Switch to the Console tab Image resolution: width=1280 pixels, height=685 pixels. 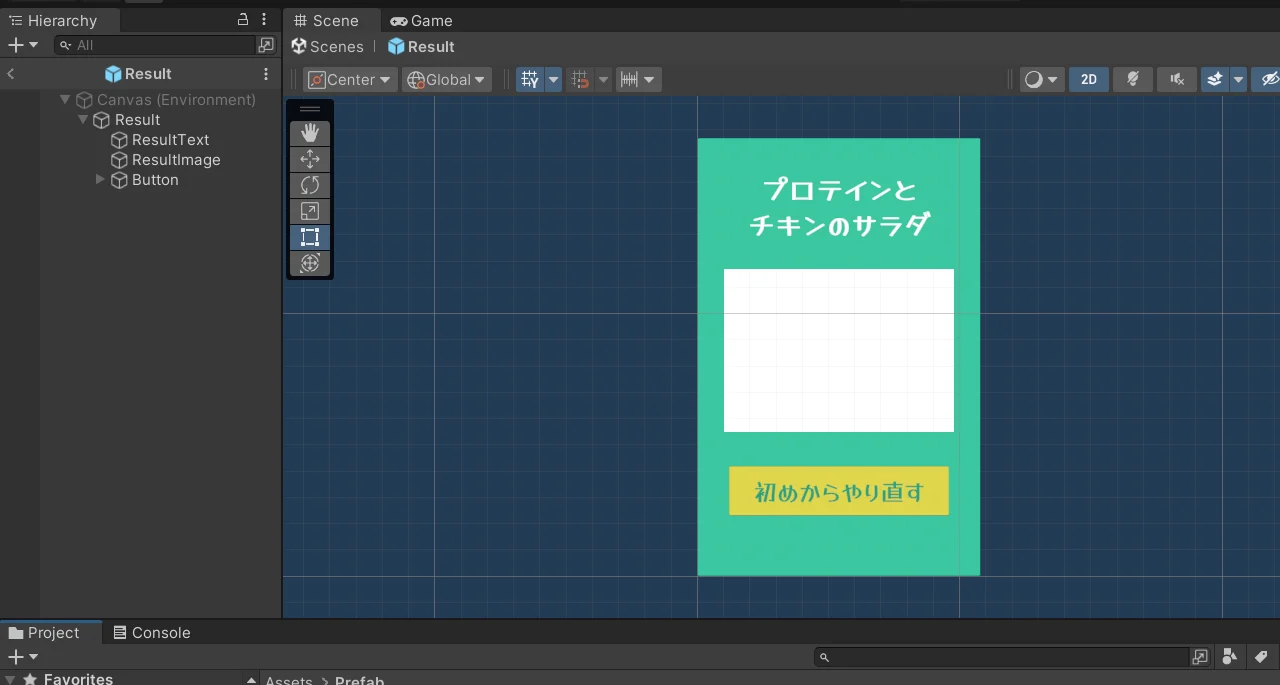(x=152, y=633)
